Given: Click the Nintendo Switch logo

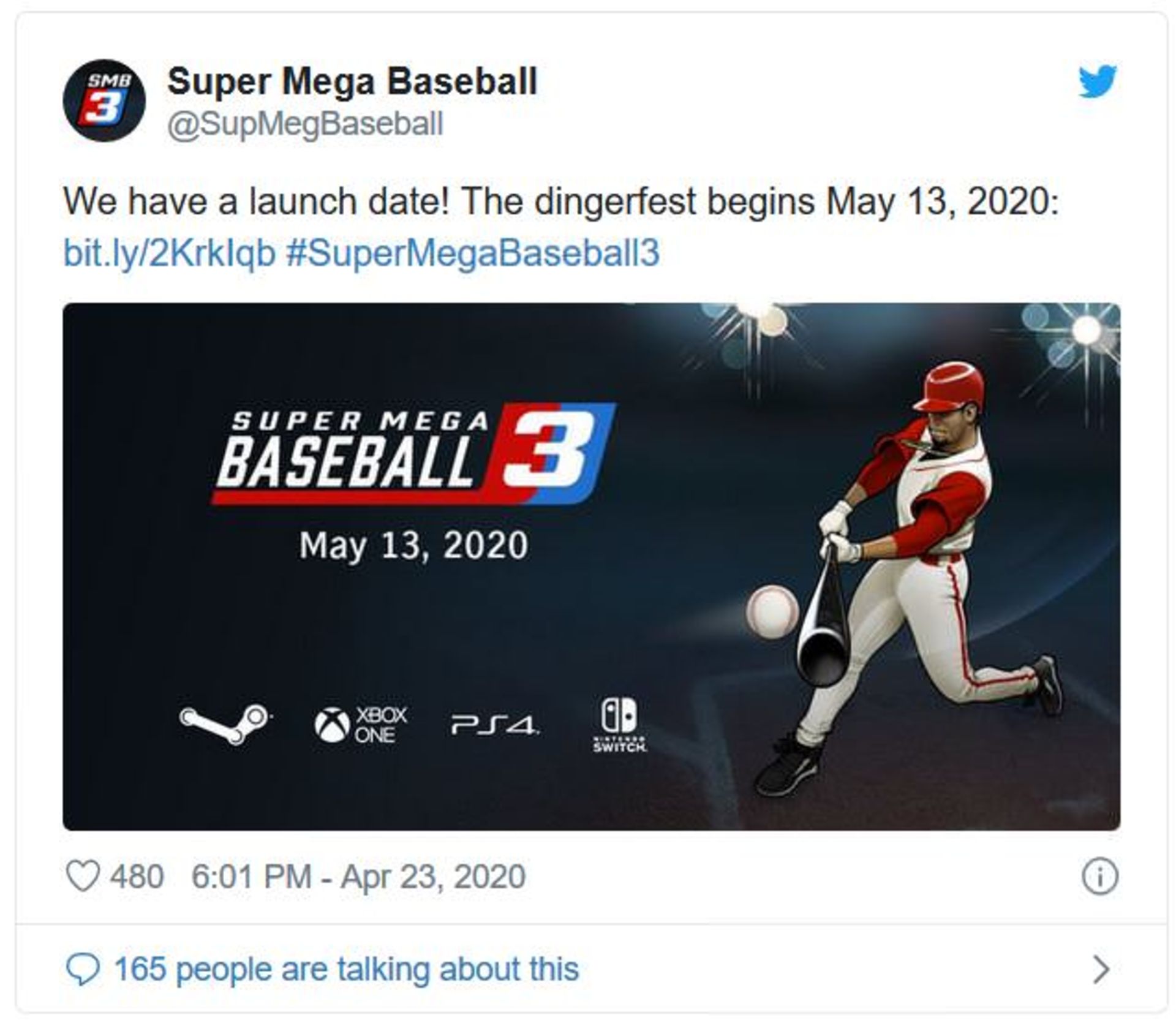Looking at the screenshot, I should [x=619, y=725].
